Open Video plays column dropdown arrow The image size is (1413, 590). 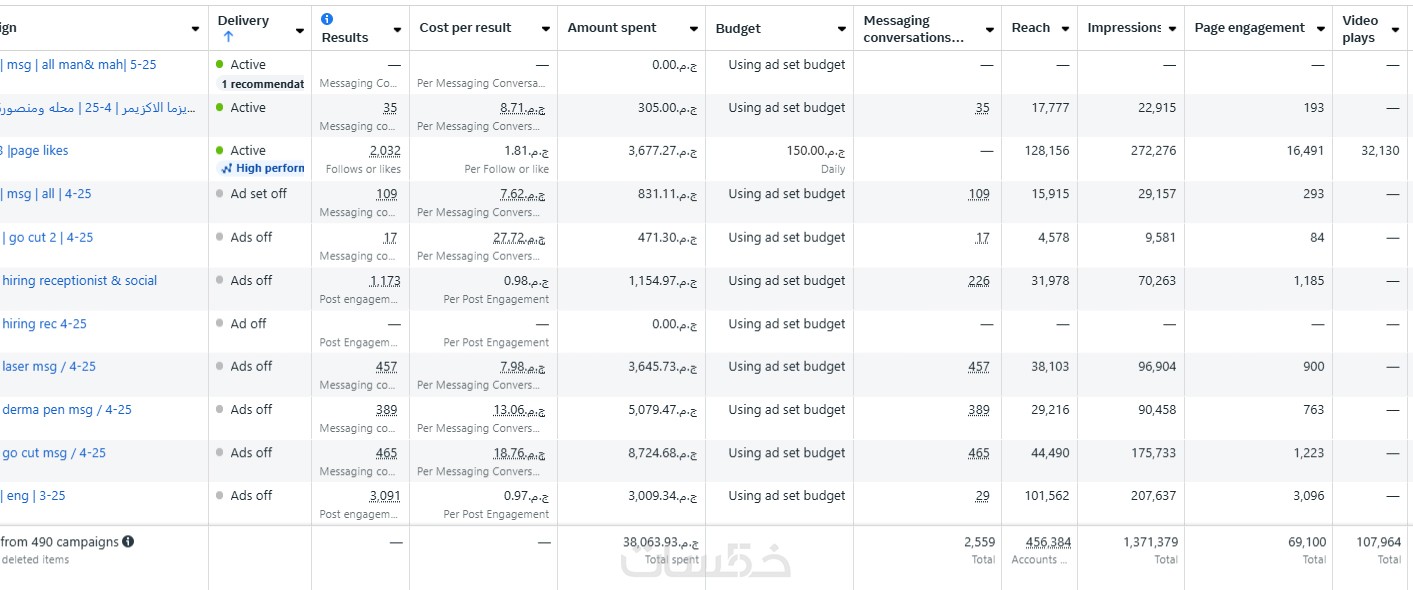coord(1394,29)
